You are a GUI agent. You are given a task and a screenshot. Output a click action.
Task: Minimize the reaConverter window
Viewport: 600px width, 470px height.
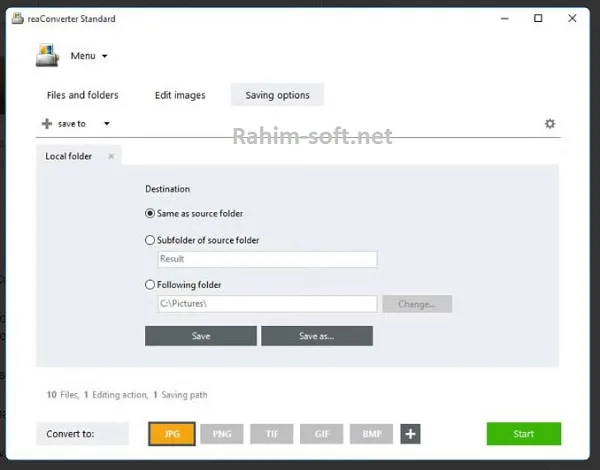505,18
